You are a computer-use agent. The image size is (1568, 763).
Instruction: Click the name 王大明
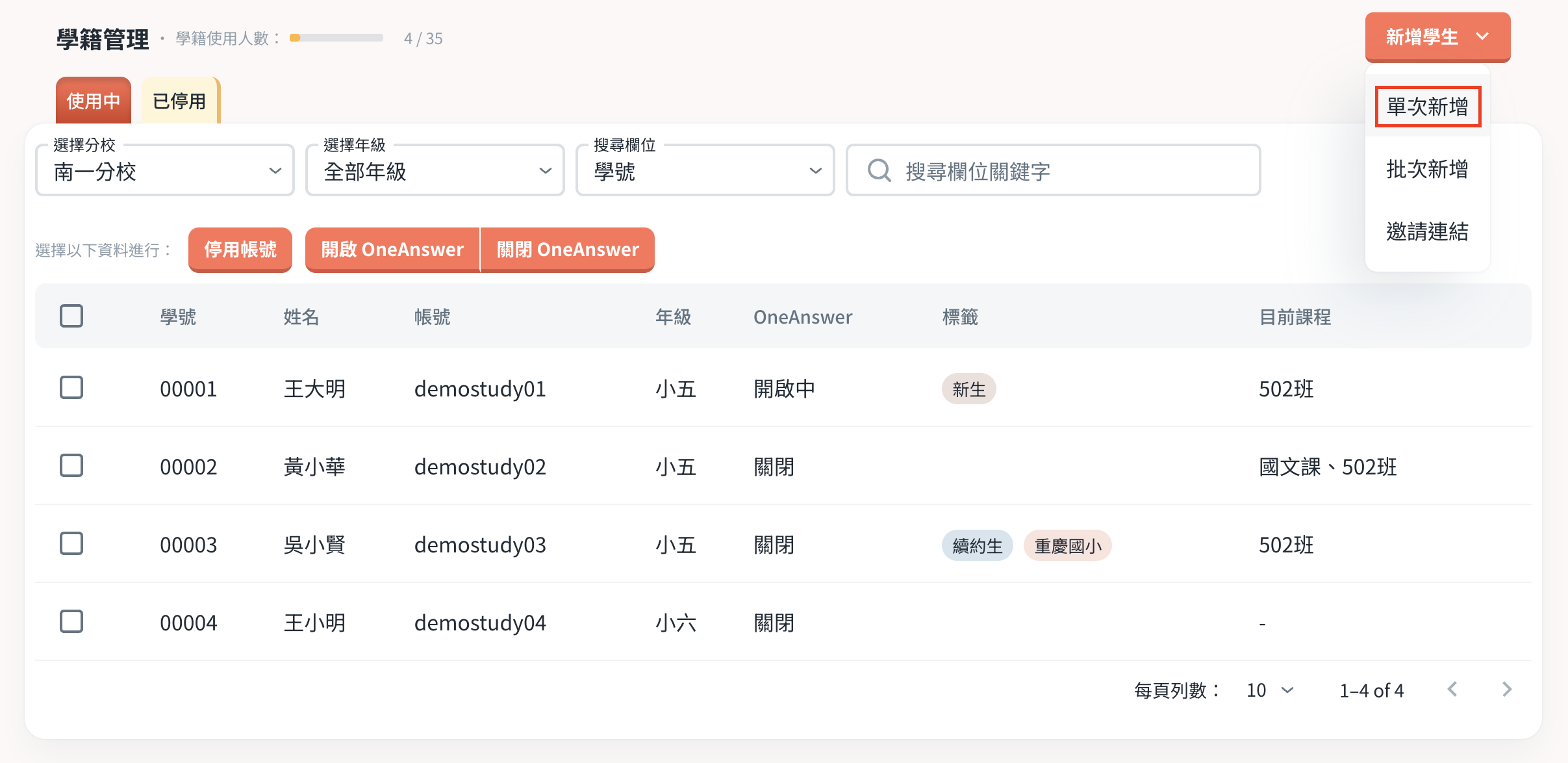click(314, 389)
